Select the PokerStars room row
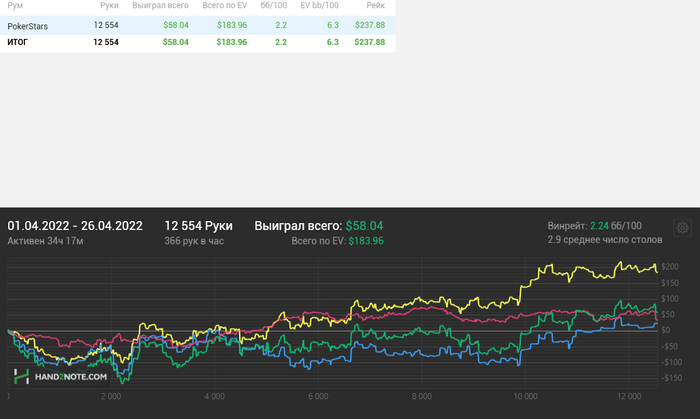The image size is (700, 419). [197, 25]
